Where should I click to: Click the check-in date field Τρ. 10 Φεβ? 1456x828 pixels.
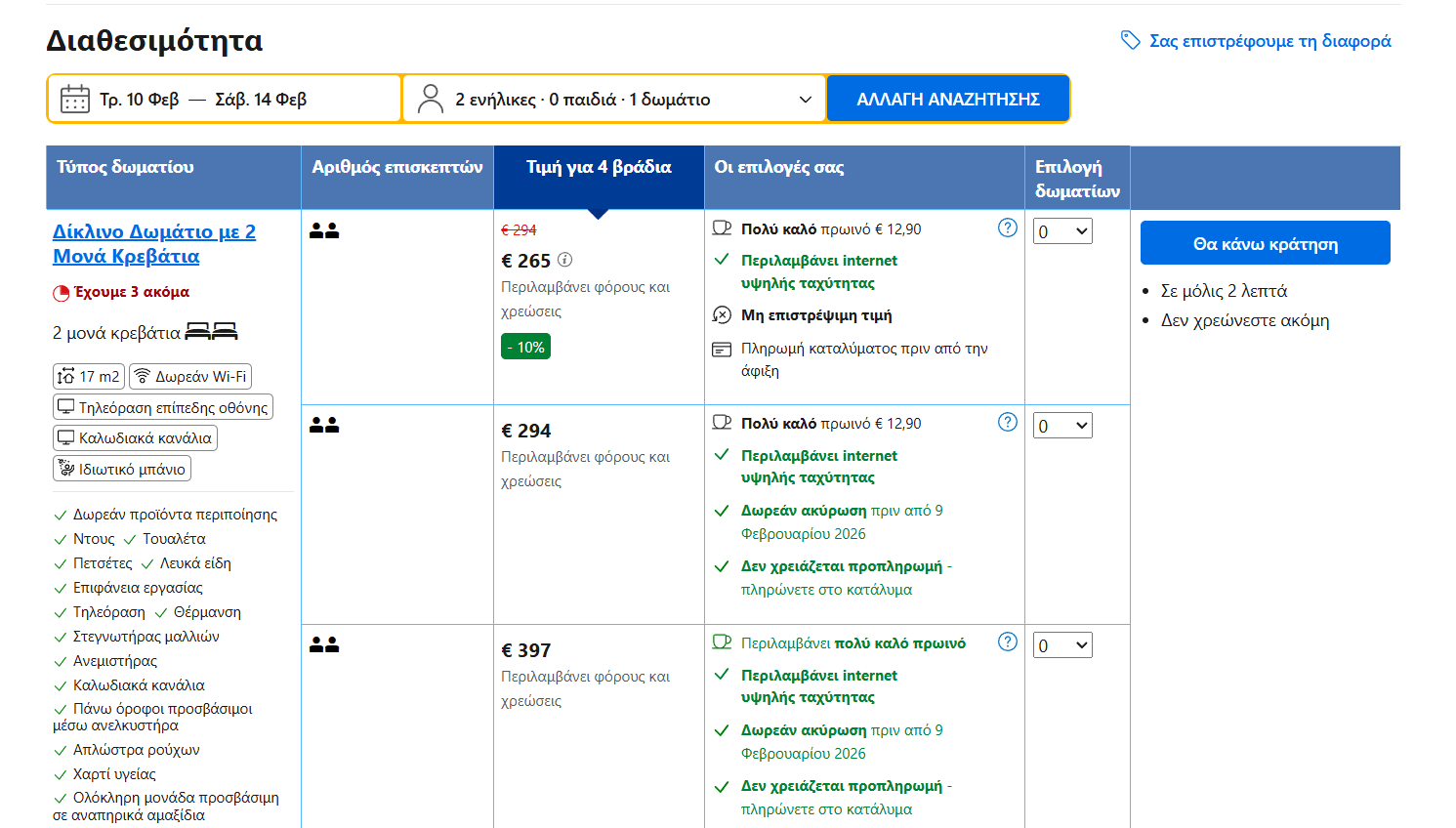coord(140,100)
